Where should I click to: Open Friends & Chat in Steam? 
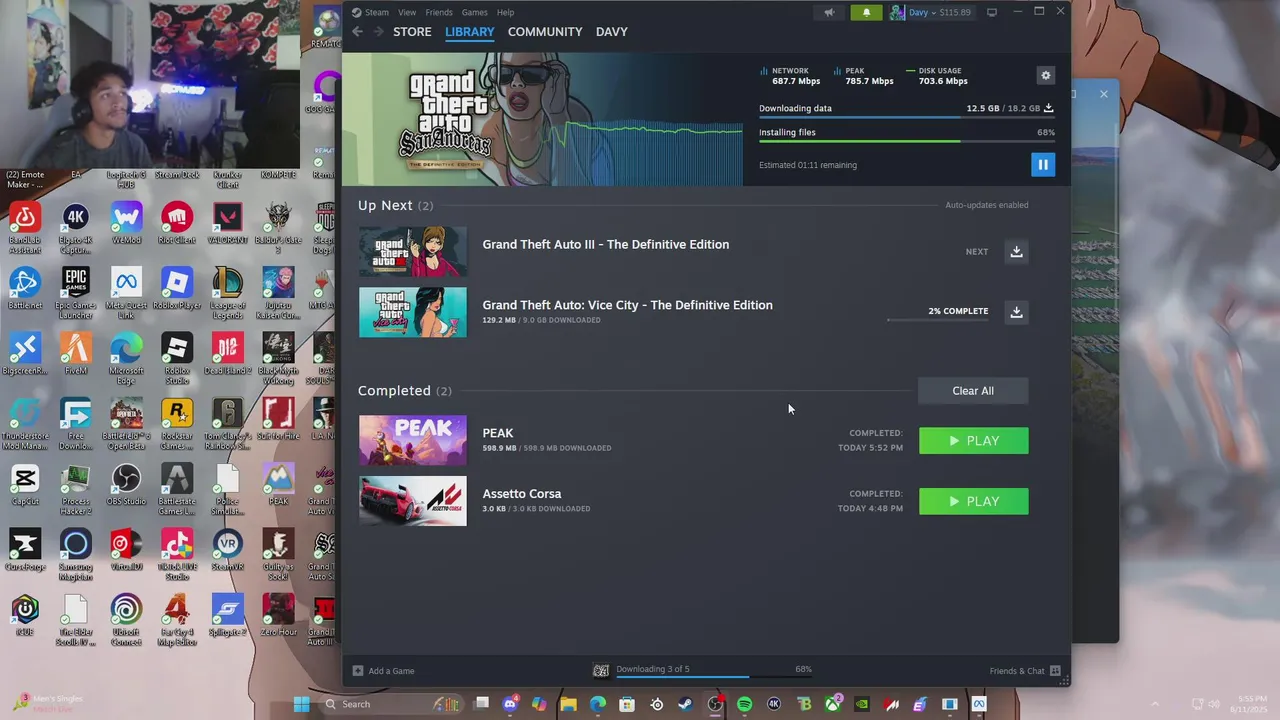click(1024, 671)
